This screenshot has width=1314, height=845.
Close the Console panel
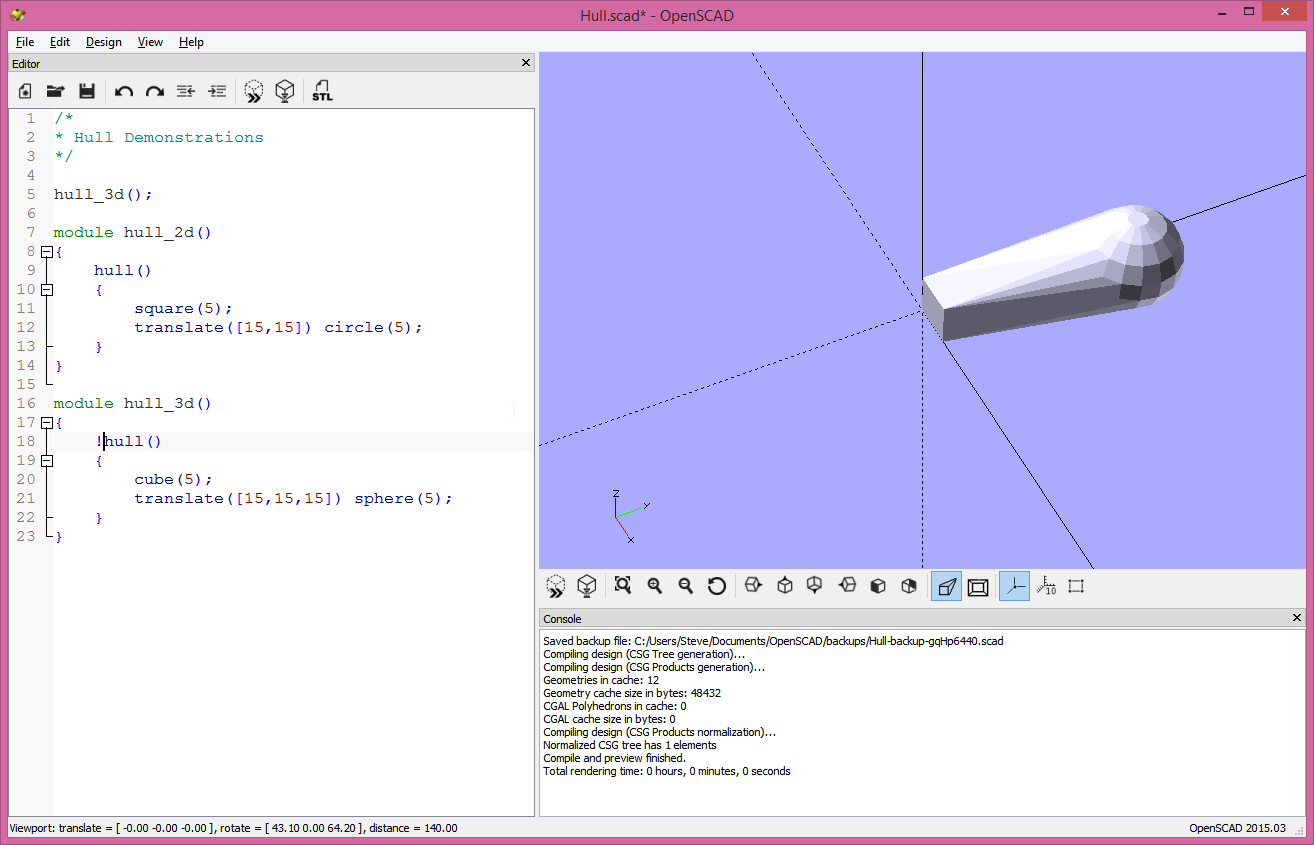pyautogui.click(x=1296, y=617)
